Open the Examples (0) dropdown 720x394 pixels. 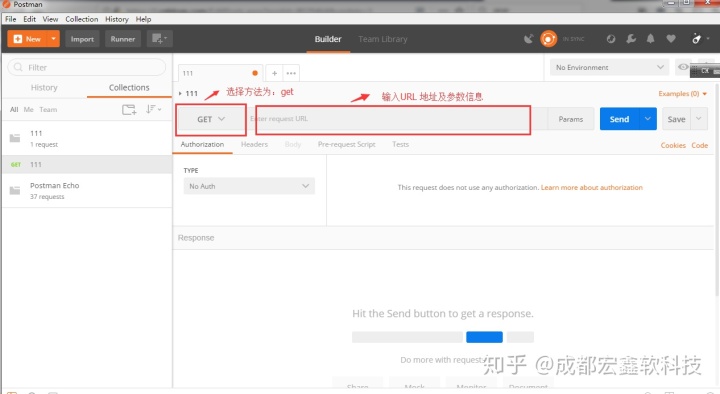pyautogui.click(x=683, y=94)
